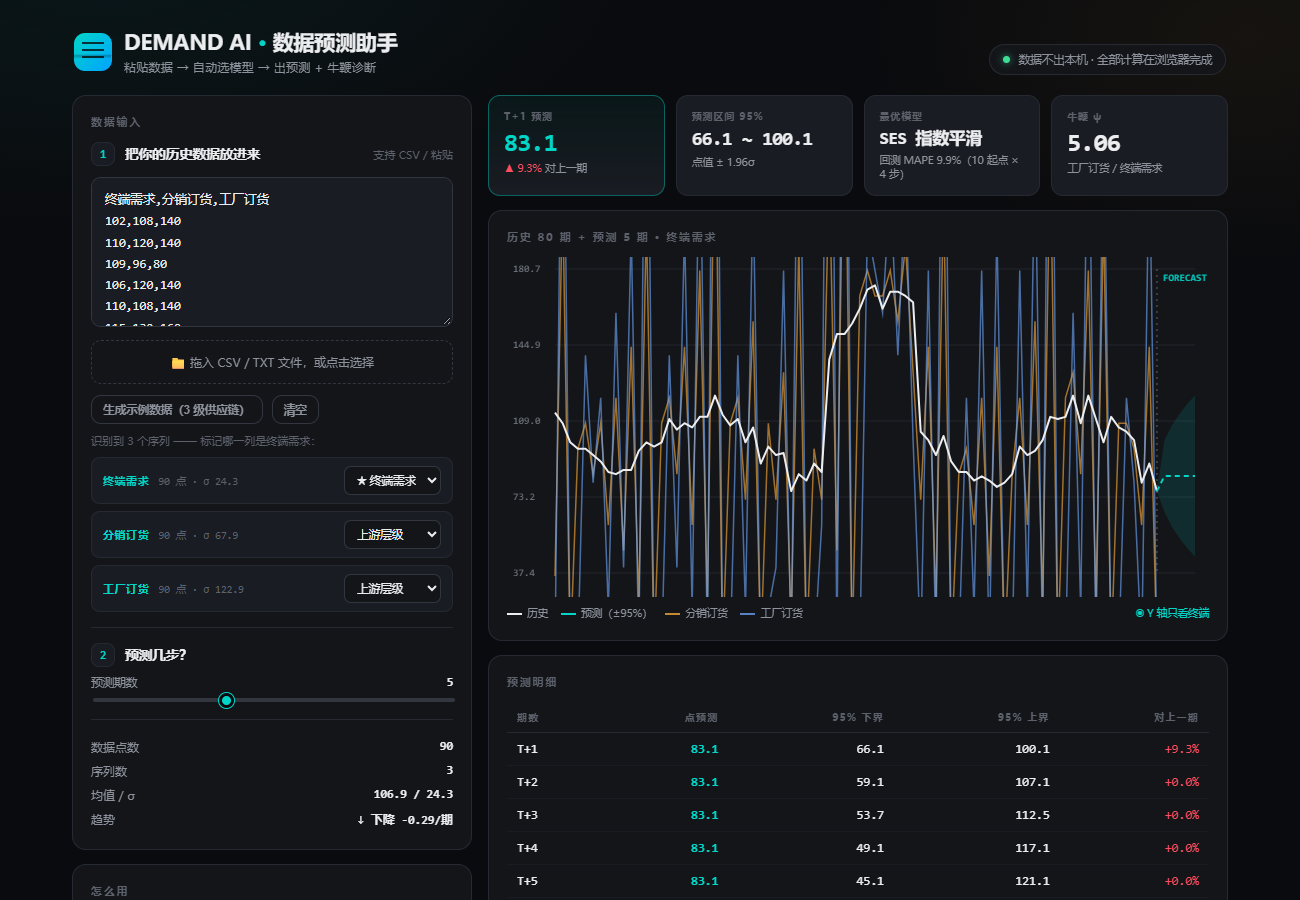This screenshot has height=900, width=1300.
Task: Click the 预测 (±95%) legend entry
Action: coord(604,613)
